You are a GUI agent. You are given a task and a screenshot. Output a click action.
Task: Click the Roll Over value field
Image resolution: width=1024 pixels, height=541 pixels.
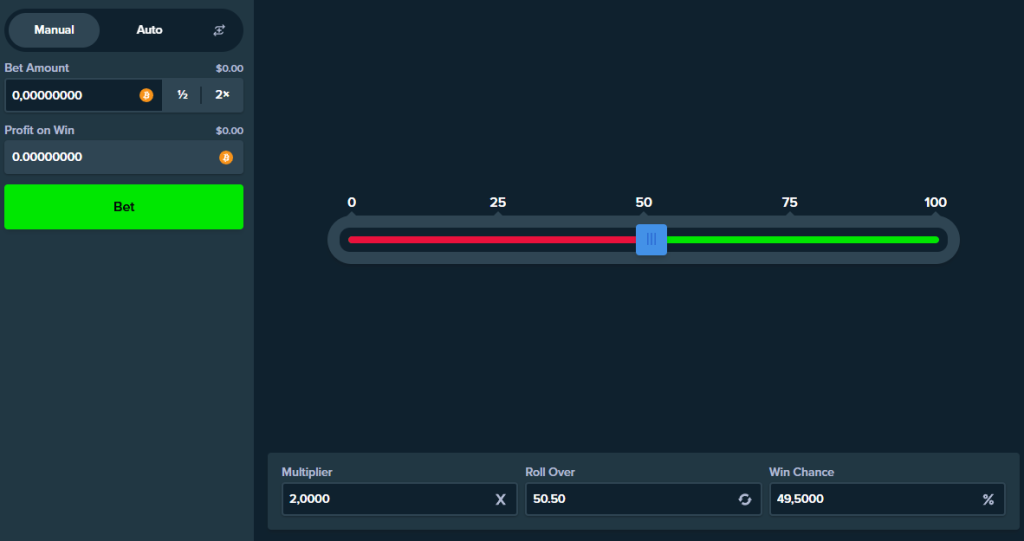(625, 499)
